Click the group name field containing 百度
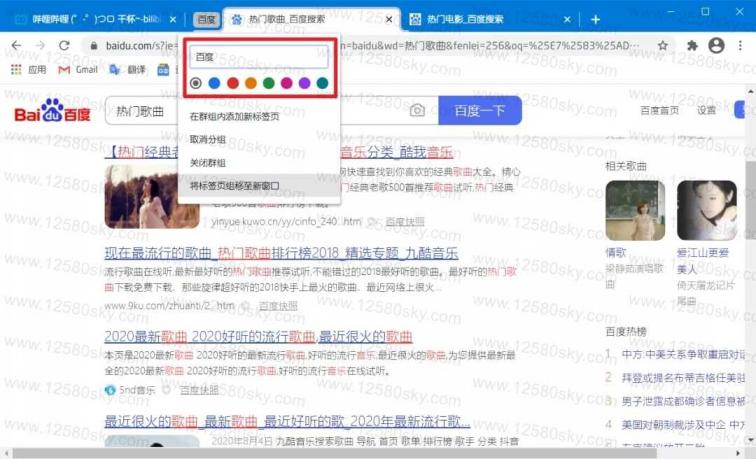This screenshot has width=756, height=459. (x=259, y=57)
